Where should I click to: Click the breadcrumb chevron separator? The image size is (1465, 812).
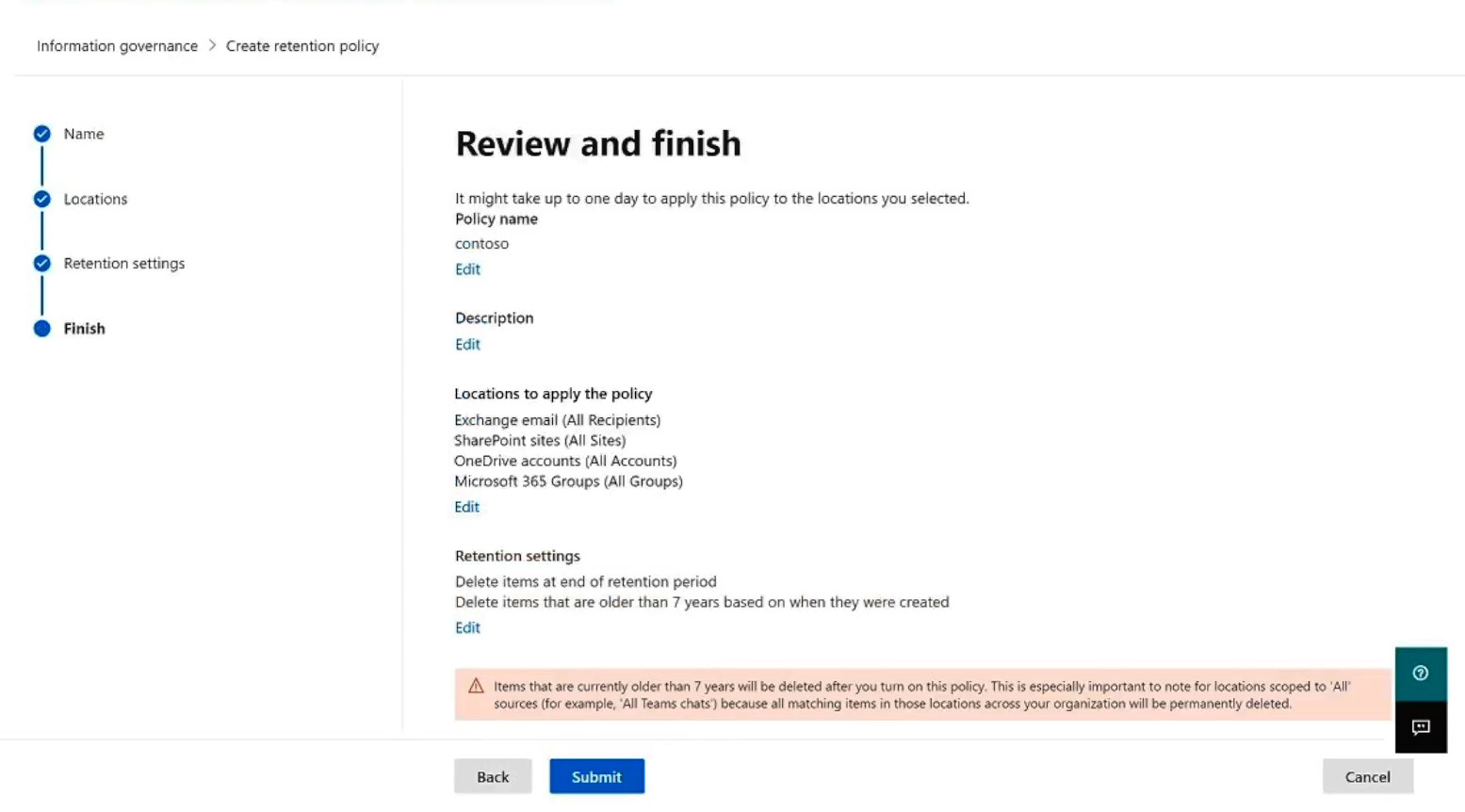coord(212,45)
